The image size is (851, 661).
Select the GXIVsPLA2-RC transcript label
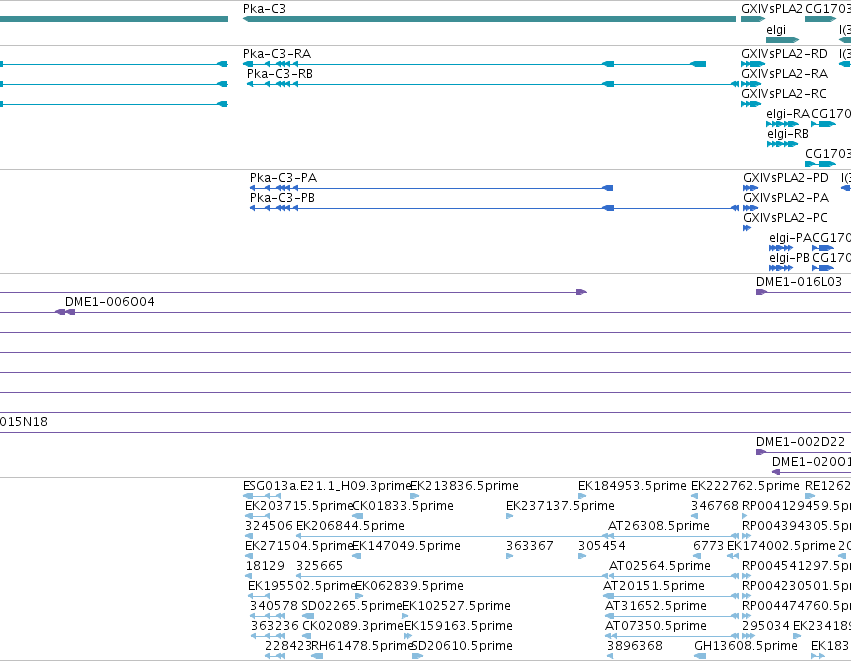tap(784, 94)
